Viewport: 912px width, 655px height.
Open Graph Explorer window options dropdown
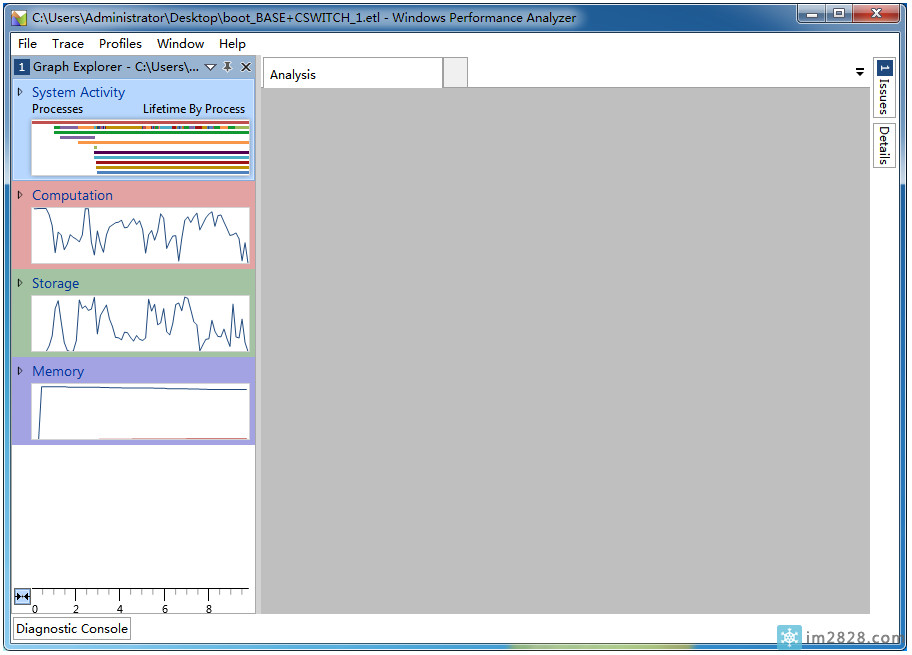[x=210, y=67]
